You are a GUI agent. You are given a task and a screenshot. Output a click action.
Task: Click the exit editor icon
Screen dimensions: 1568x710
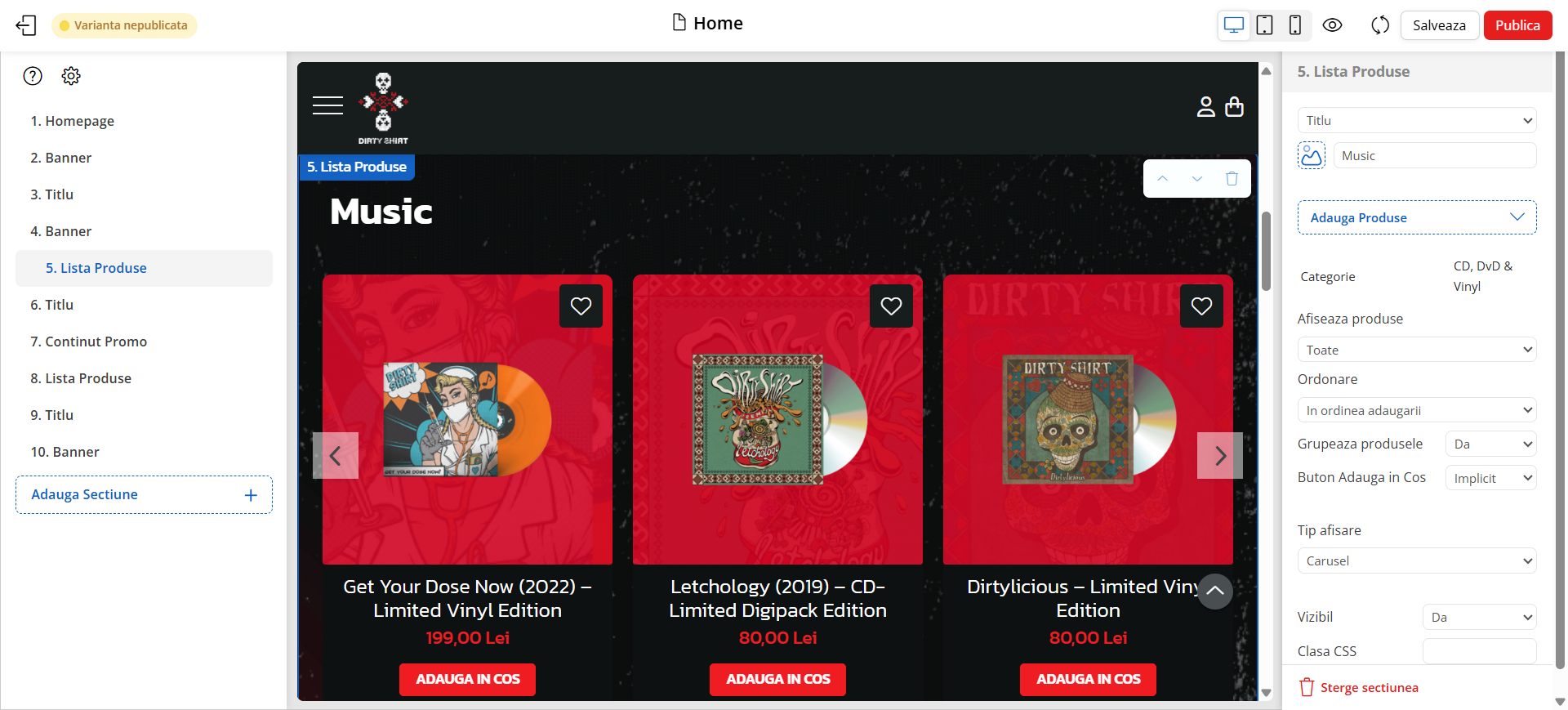tap(26, 25)
